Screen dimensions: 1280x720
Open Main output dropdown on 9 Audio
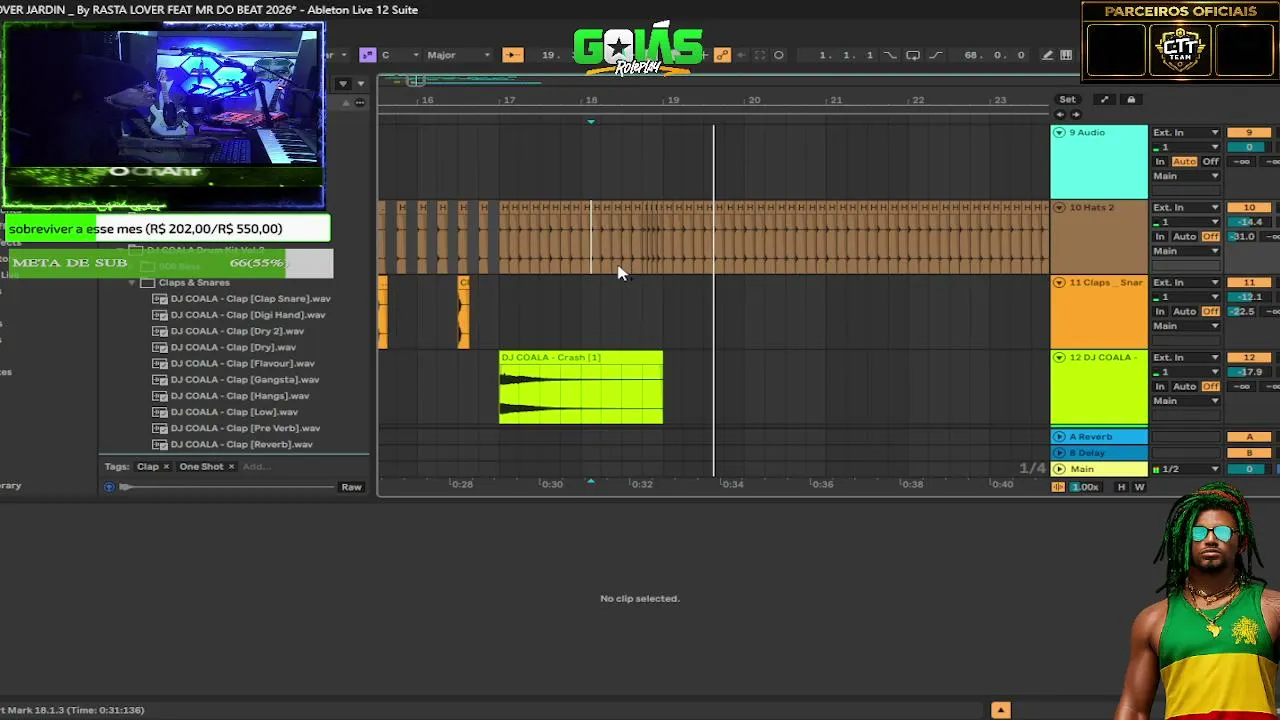point(1186,176)
